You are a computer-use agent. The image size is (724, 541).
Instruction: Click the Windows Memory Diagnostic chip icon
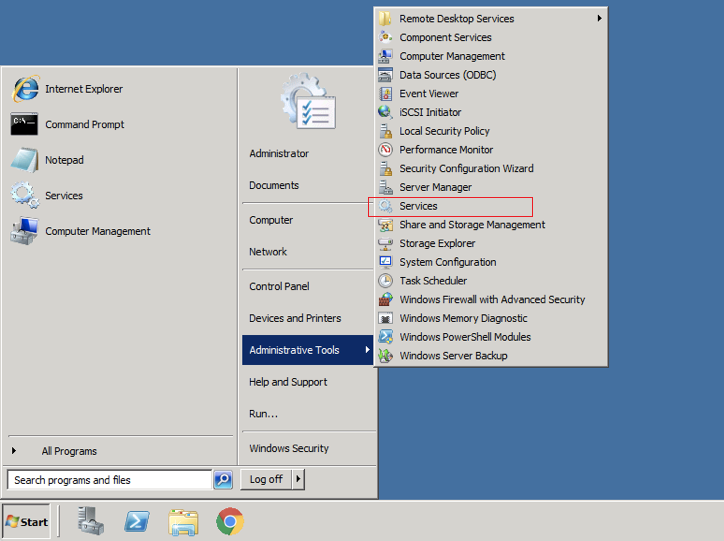(x=385, y=318)
